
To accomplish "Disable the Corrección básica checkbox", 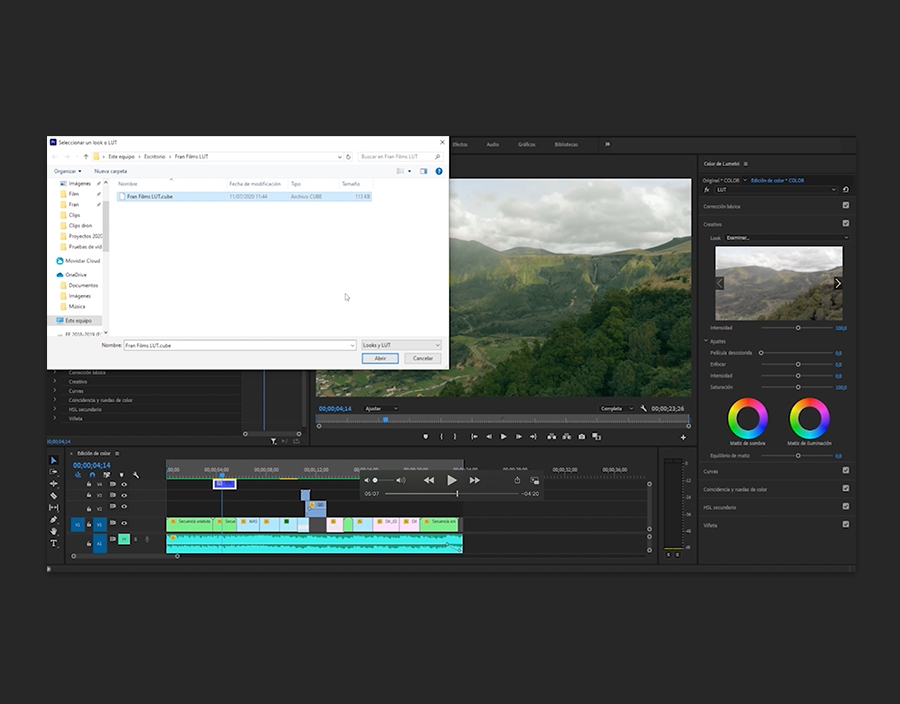I will (x=846, y=206).
